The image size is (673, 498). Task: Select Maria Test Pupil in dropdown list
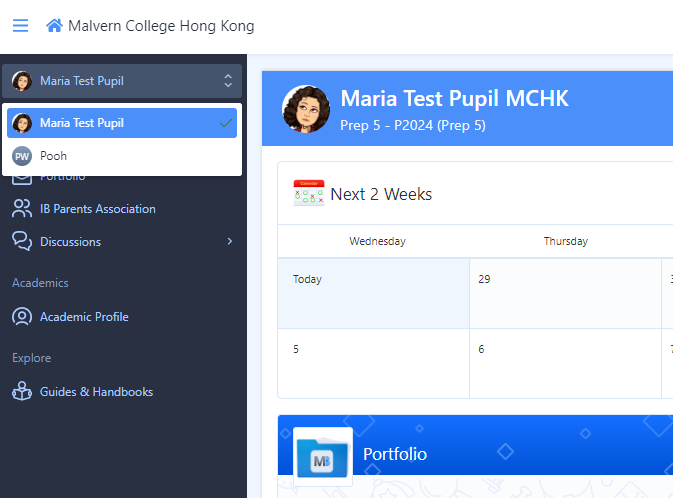[122, 123]
